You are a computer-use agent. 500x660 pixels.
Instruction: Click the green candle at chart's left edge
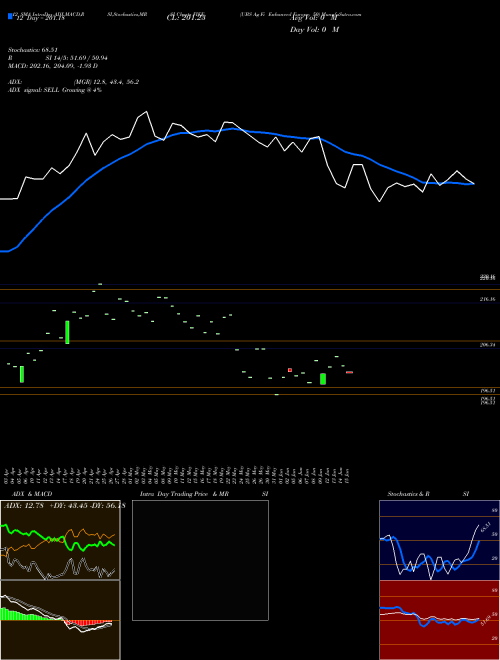pos(22,374)
